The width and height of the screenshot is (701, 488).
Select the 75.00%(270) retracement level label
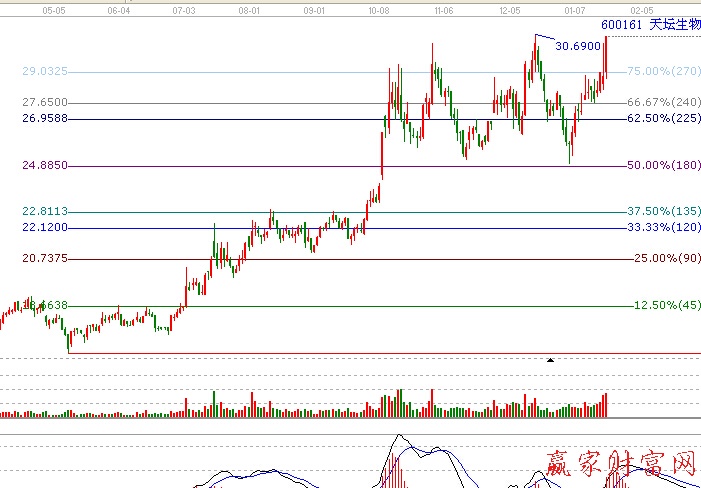[663, 72]
